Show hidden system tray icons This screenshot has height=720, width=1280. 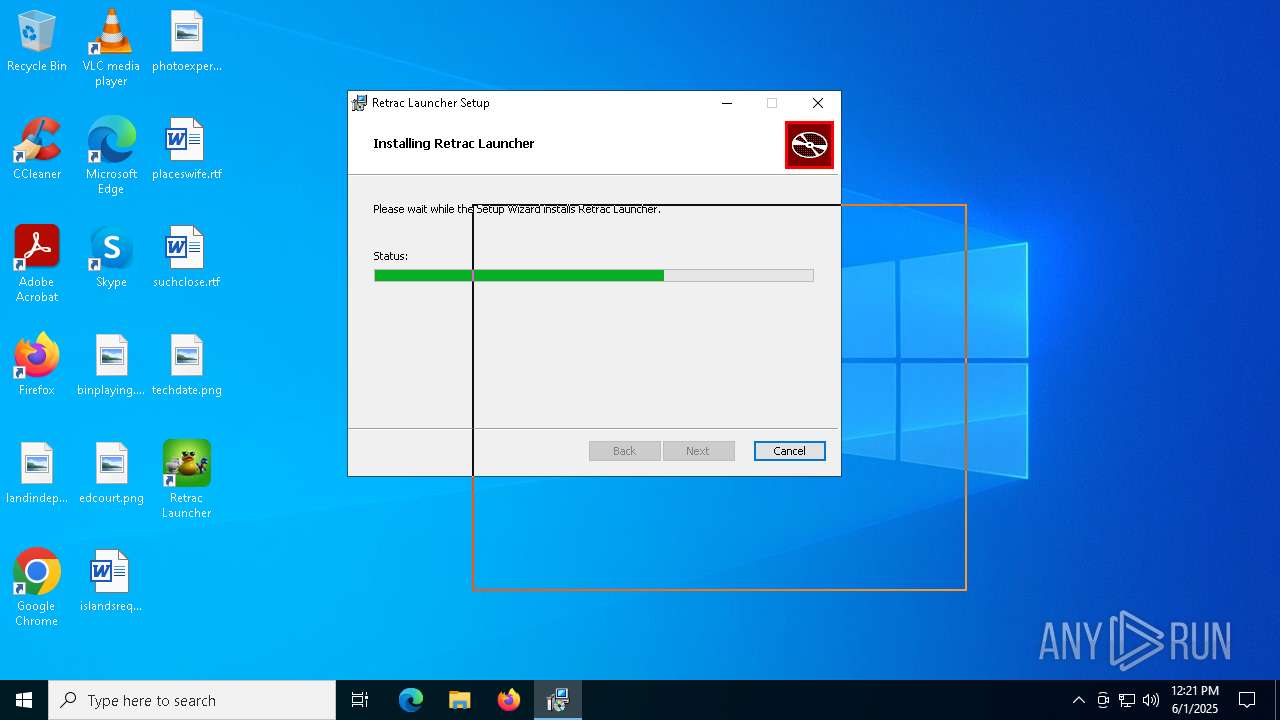click(x=1078, y=700)
